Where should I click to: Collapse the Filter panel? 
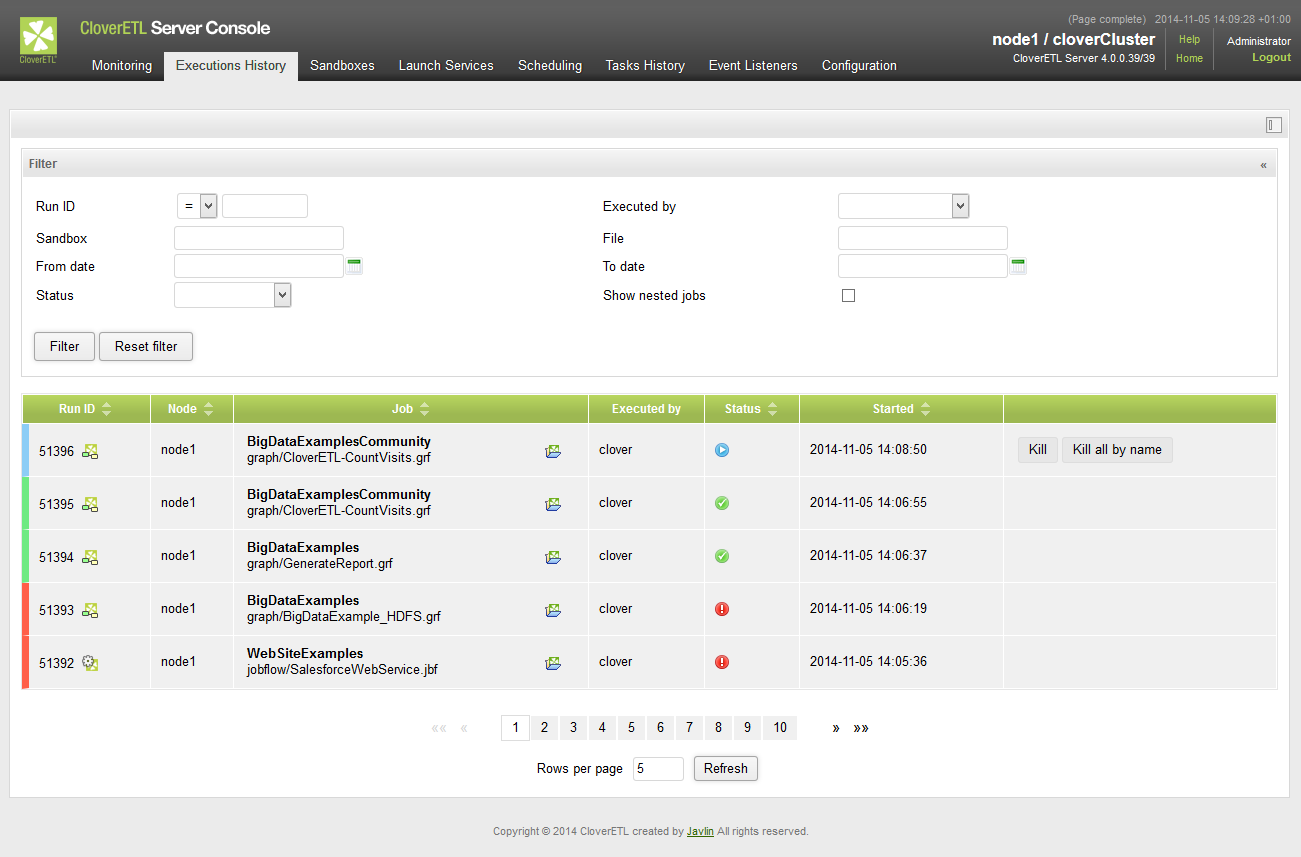point(1263,165)
